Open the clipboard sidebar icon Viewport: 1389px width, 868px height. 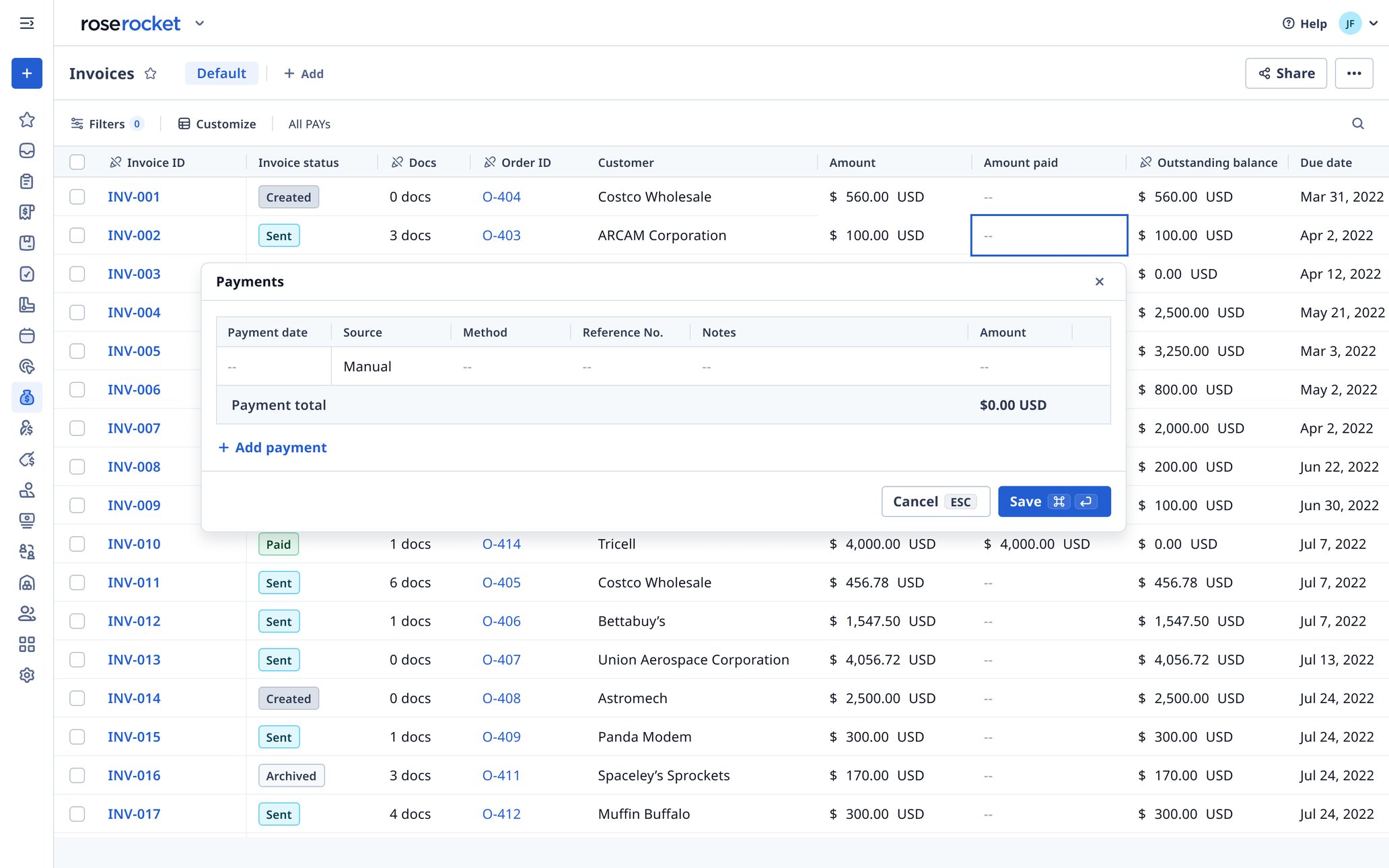coord(27,182)
